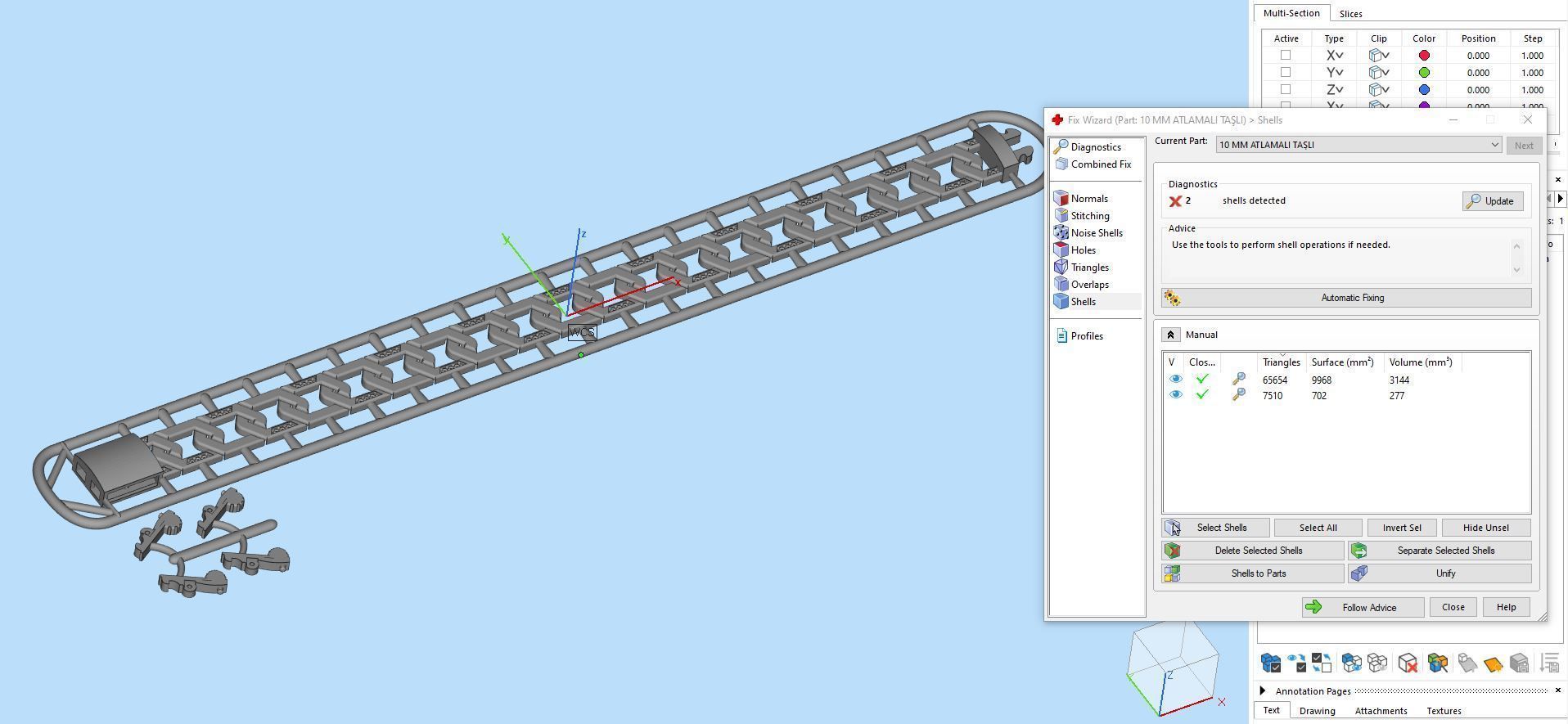Click the select-all-parts blue cubes icon
Viewport: 1568px width, 724px height.
coord(1270,663)
